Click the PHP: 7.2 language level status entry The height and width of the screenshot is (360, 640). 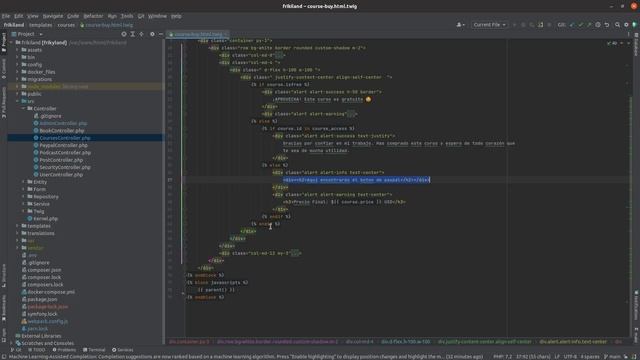[x=502, y=357]
